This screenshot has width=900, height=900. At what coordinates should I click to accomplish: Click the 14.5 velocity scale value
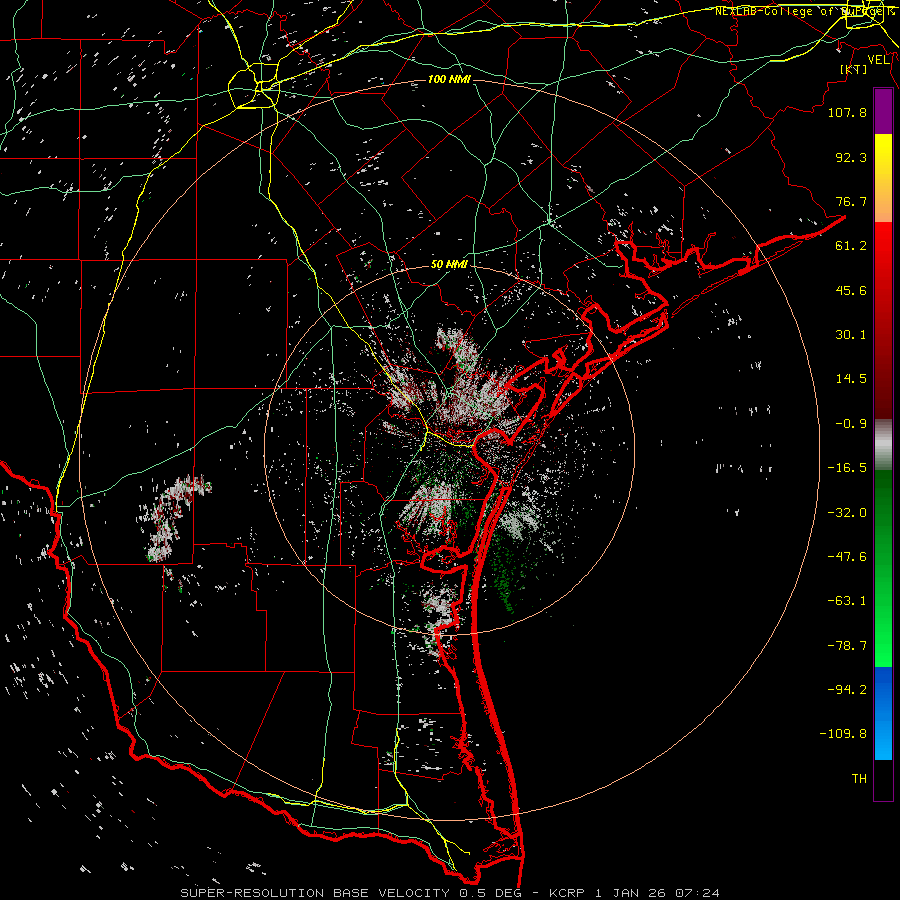(x=851, y=379)
